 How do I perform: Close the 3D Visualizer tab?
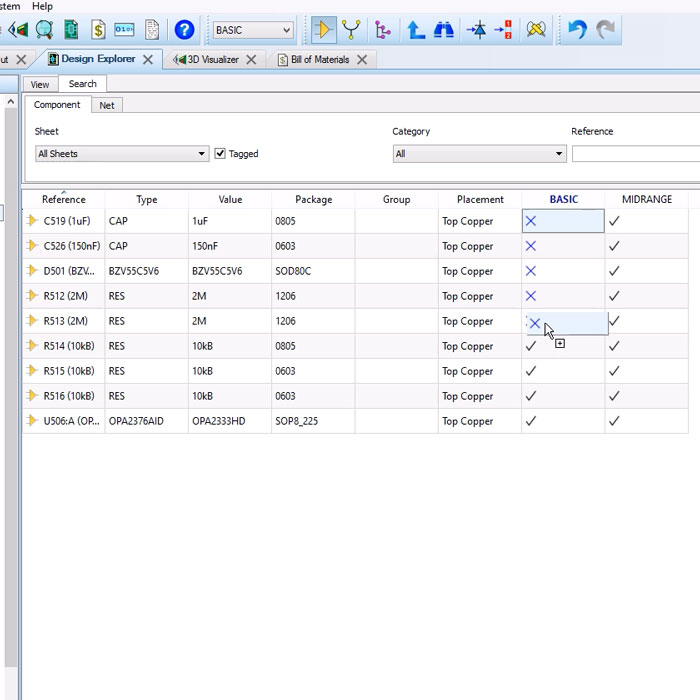coord(251,59)
